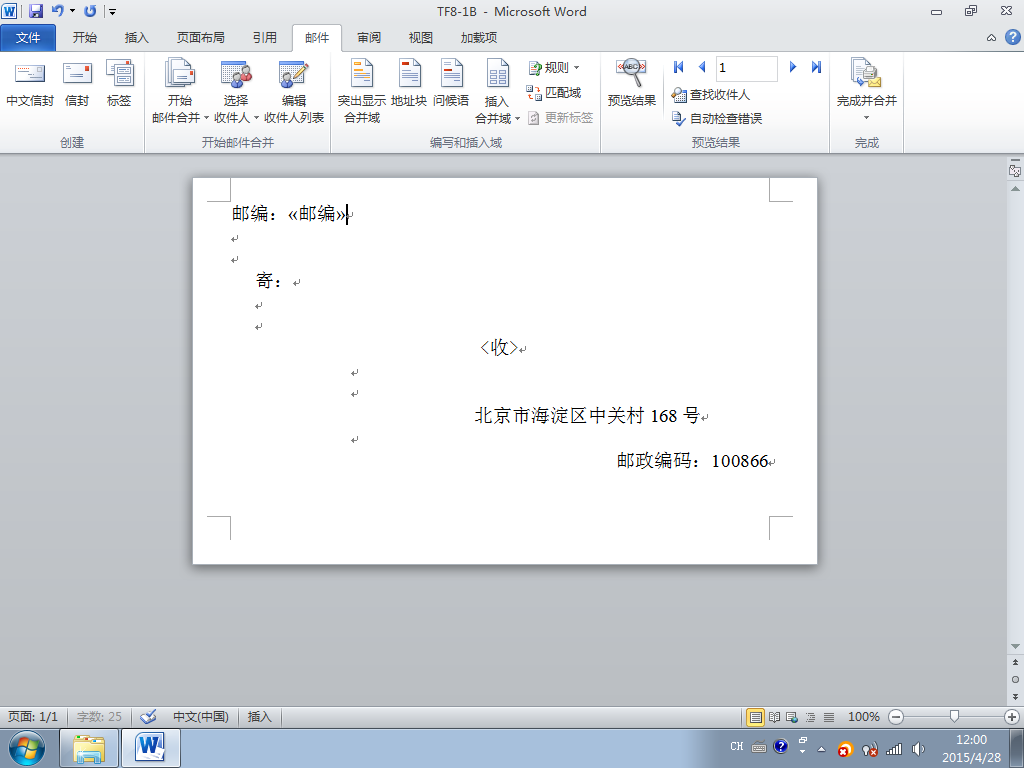1024x768 pixels.
Task: Click the 匹配域 button
Action: click(554, 93)
